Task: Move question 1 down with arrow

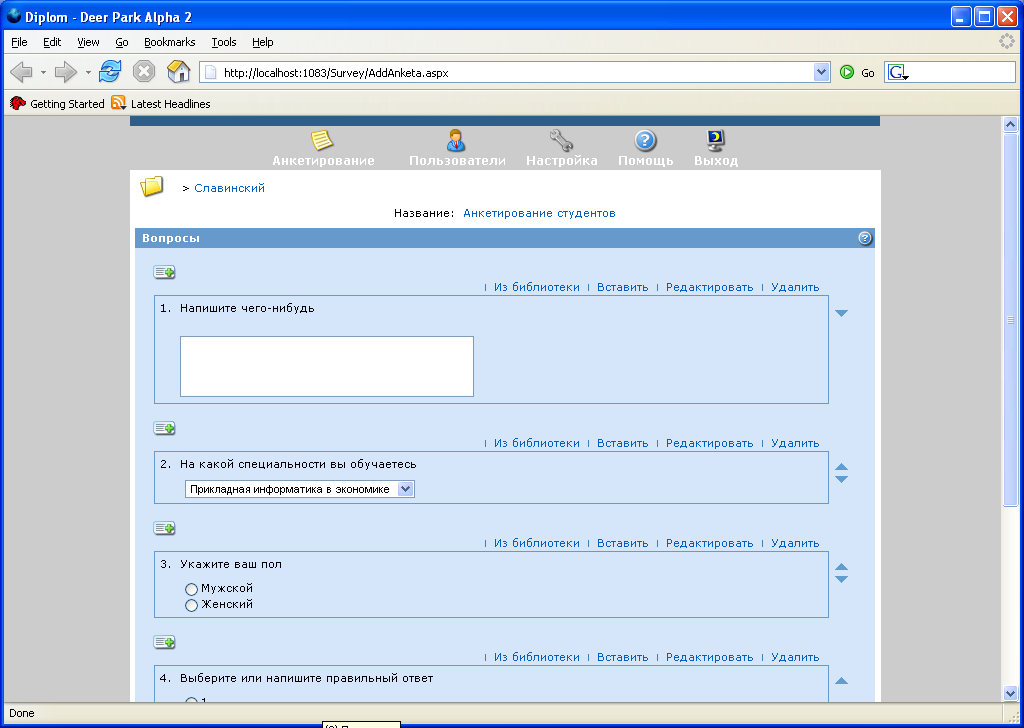Action: [842, 313]
